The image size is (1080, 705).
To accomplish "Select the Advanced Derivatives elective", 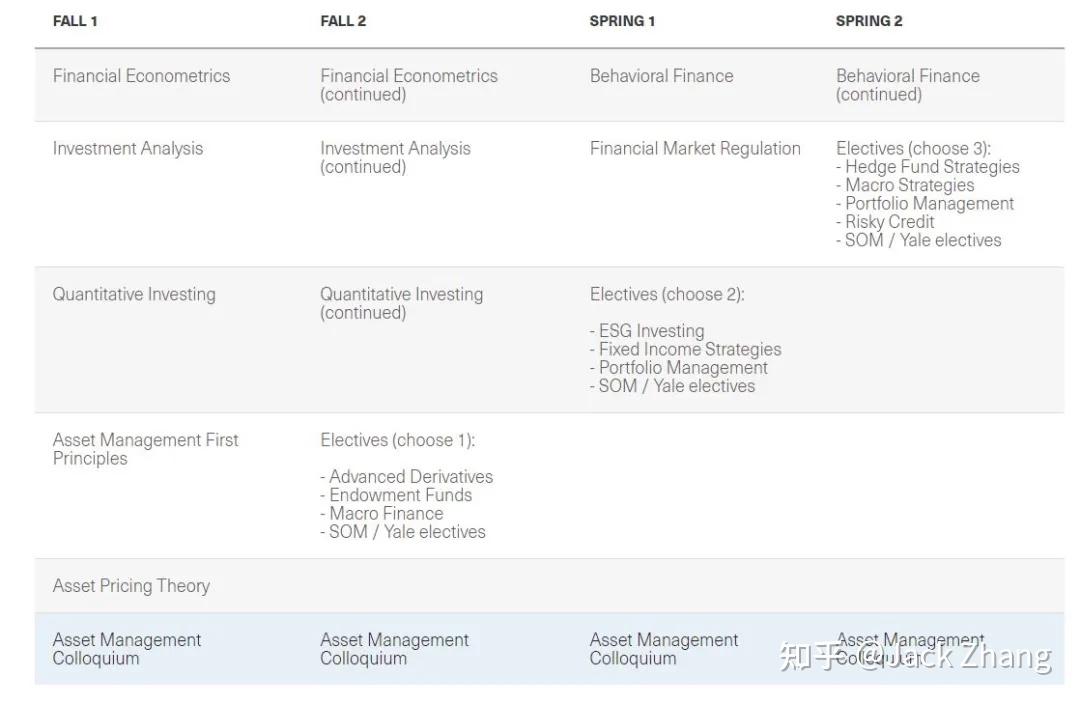I will click(410, 477).
